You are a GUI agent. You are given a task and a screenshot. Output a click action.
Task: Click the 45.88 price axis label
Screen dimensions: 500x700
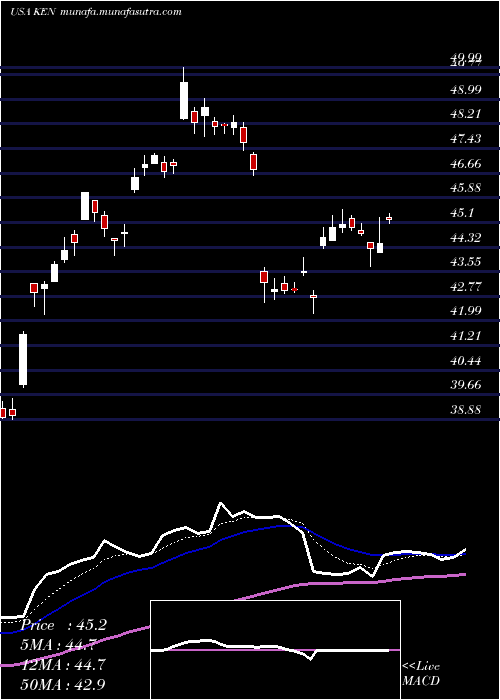click(467, 188)
